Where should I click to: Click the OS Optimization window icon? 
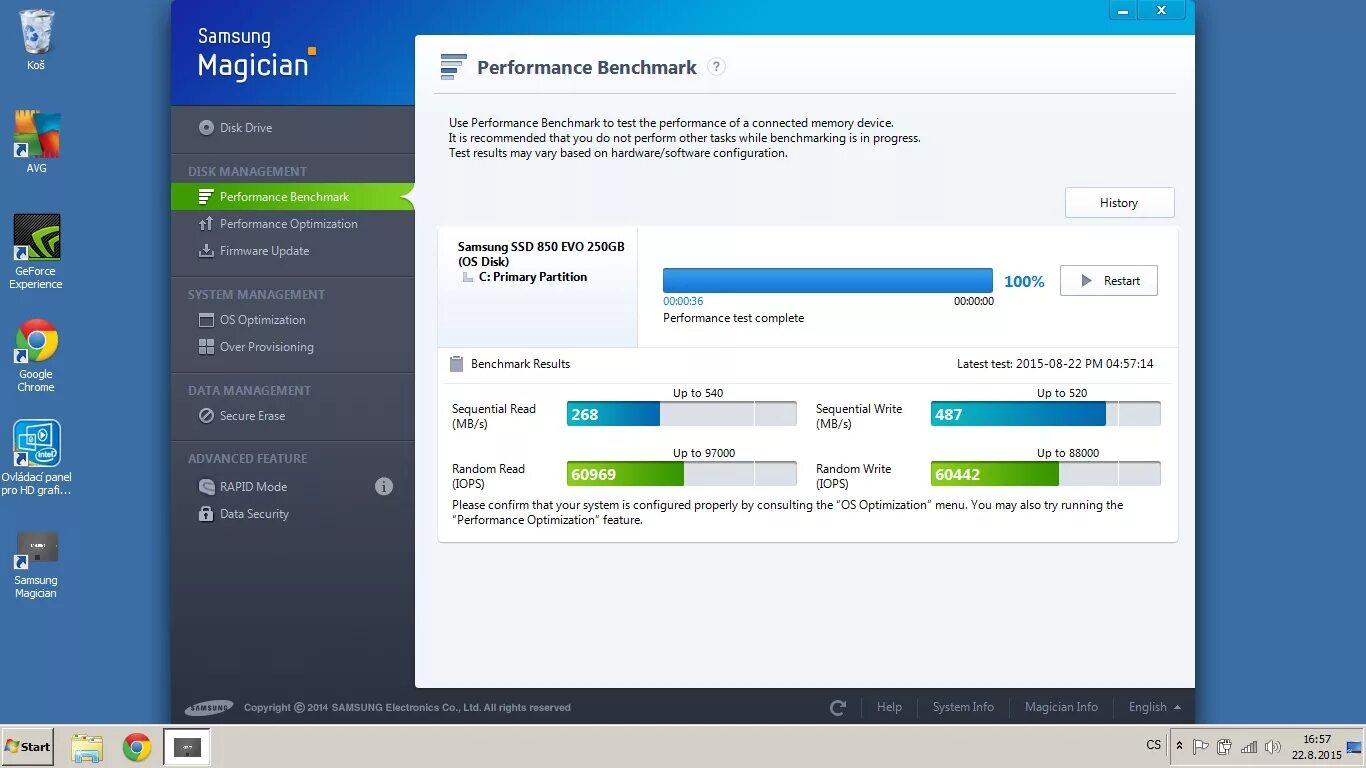(x=206, y=320)
